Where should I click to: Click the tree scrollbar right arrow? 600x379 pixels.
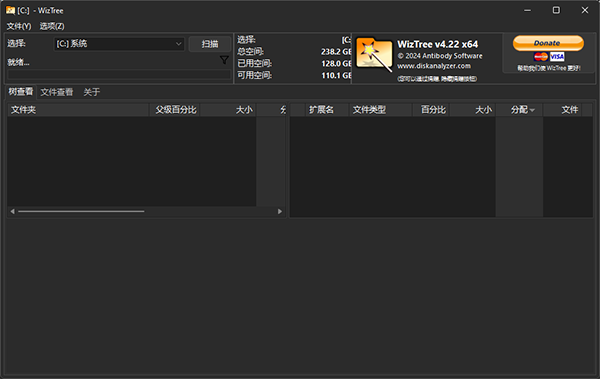pyautogui.click(x=280, y=211)
